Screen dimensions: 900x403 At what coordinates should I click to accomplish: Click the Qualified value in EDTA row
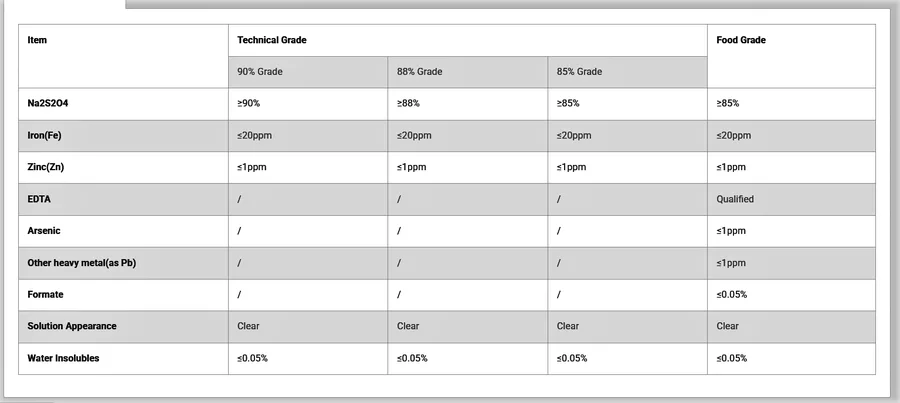[x=735, y=199]
